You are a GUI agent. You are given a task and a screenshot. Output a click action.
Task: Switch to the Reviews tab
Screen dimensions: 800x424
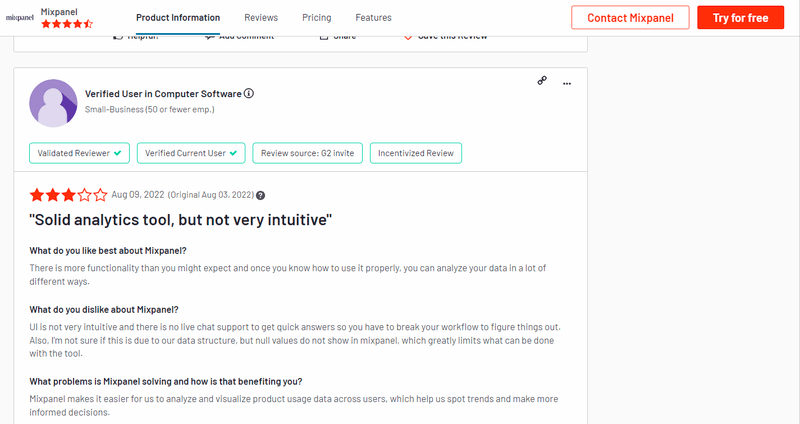(x=261, y=18)
